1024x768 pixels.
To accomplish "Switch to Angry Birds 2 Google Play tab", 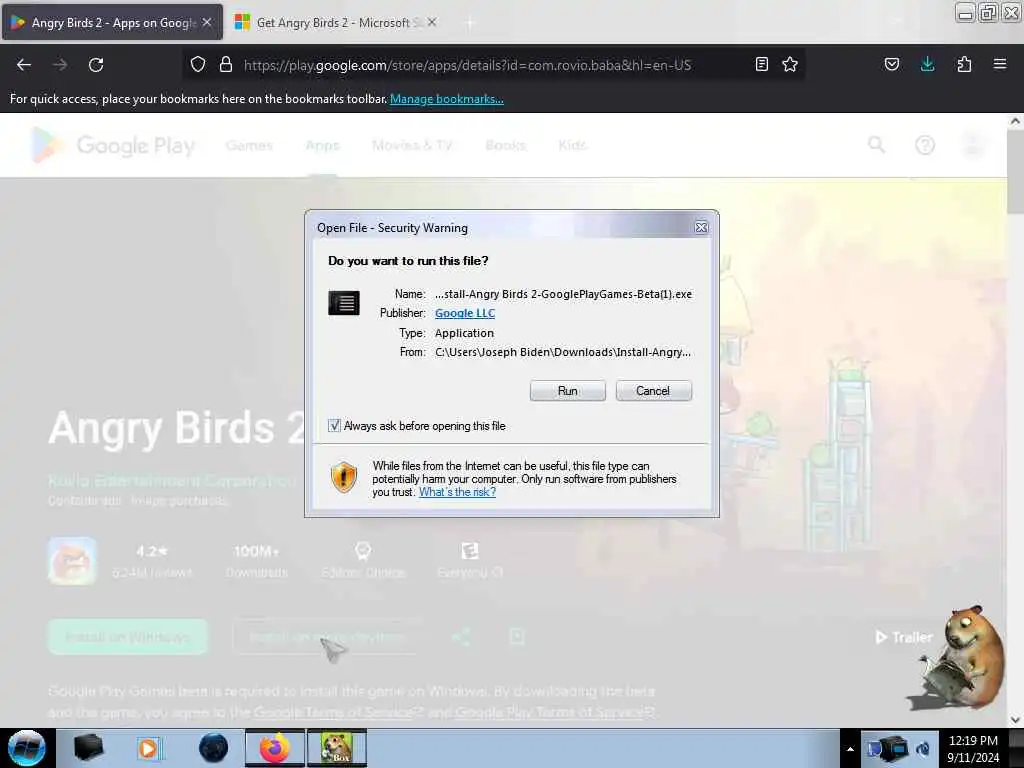I will point(112,22).
